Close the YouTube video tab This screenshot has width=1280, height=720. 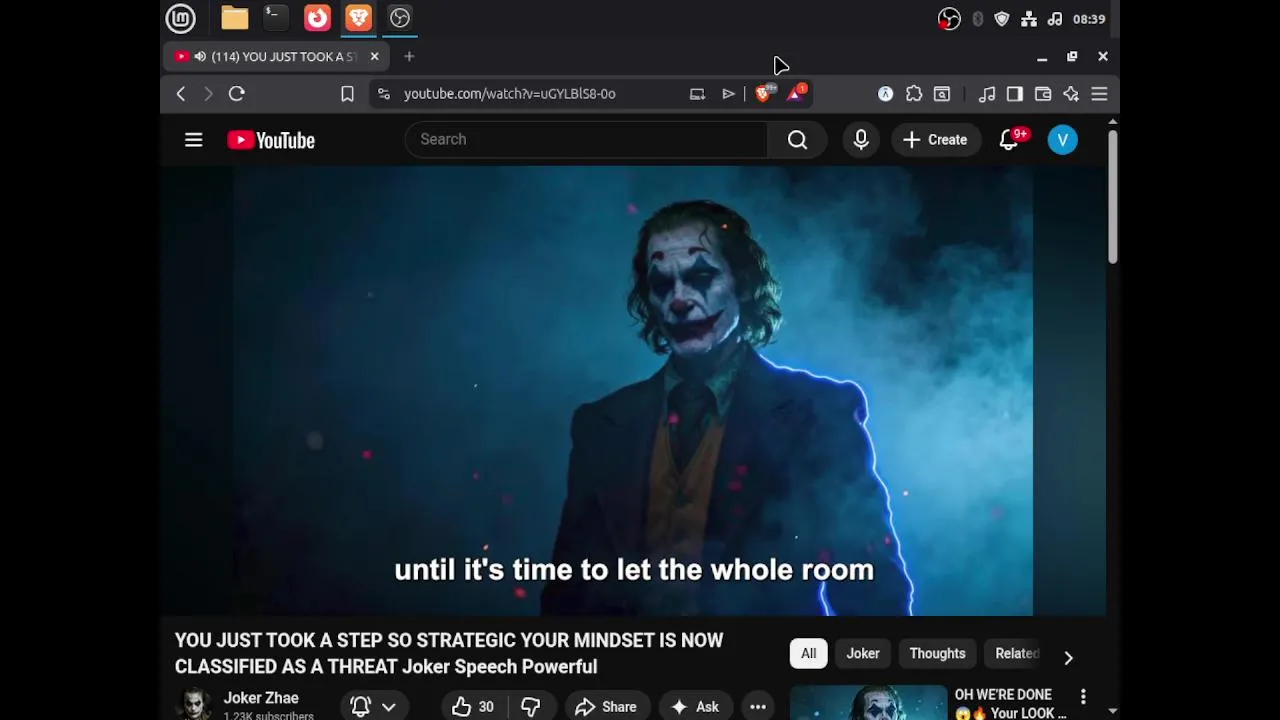tap(374, 57)
